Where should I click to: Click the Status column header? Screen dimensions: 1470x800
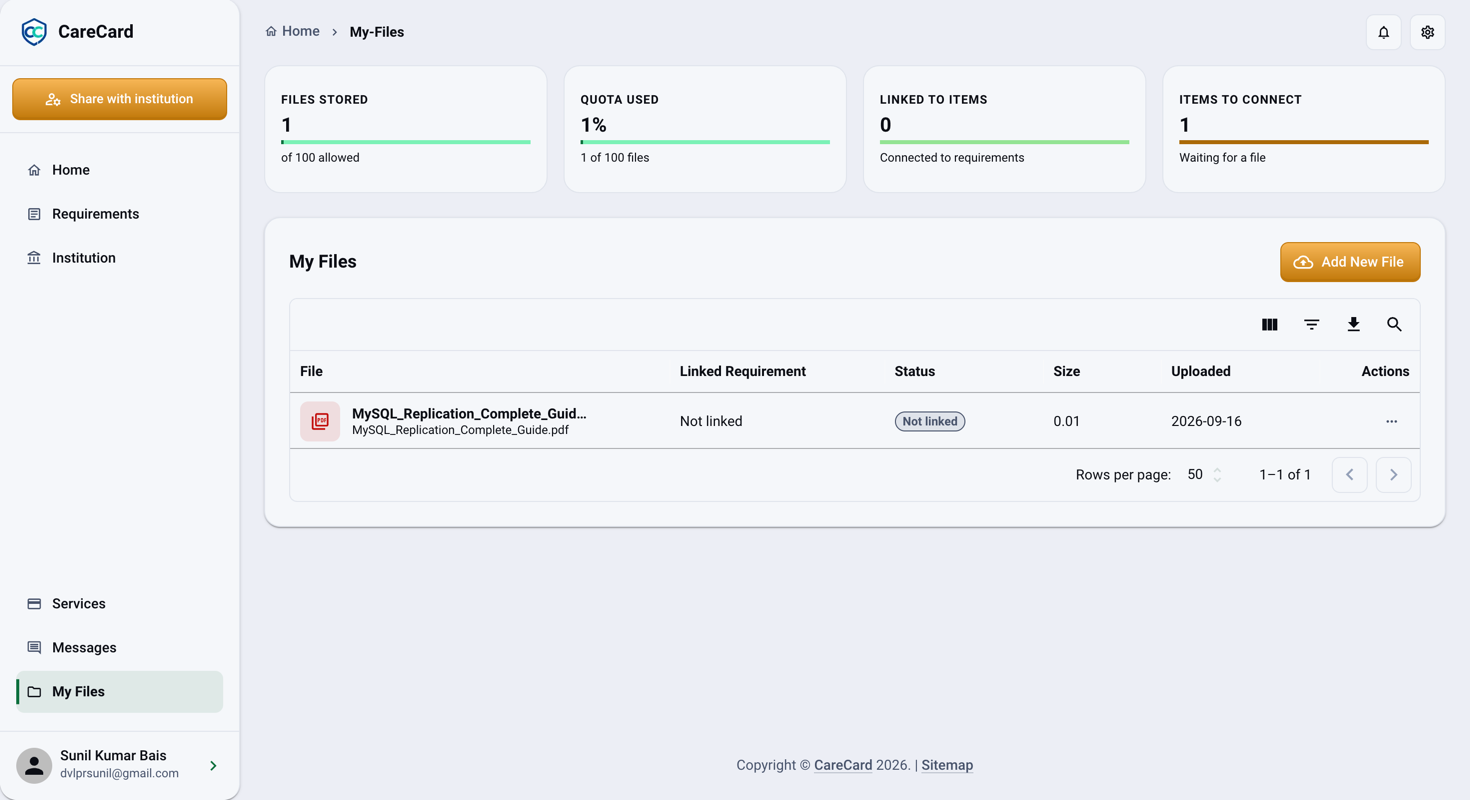915,371
